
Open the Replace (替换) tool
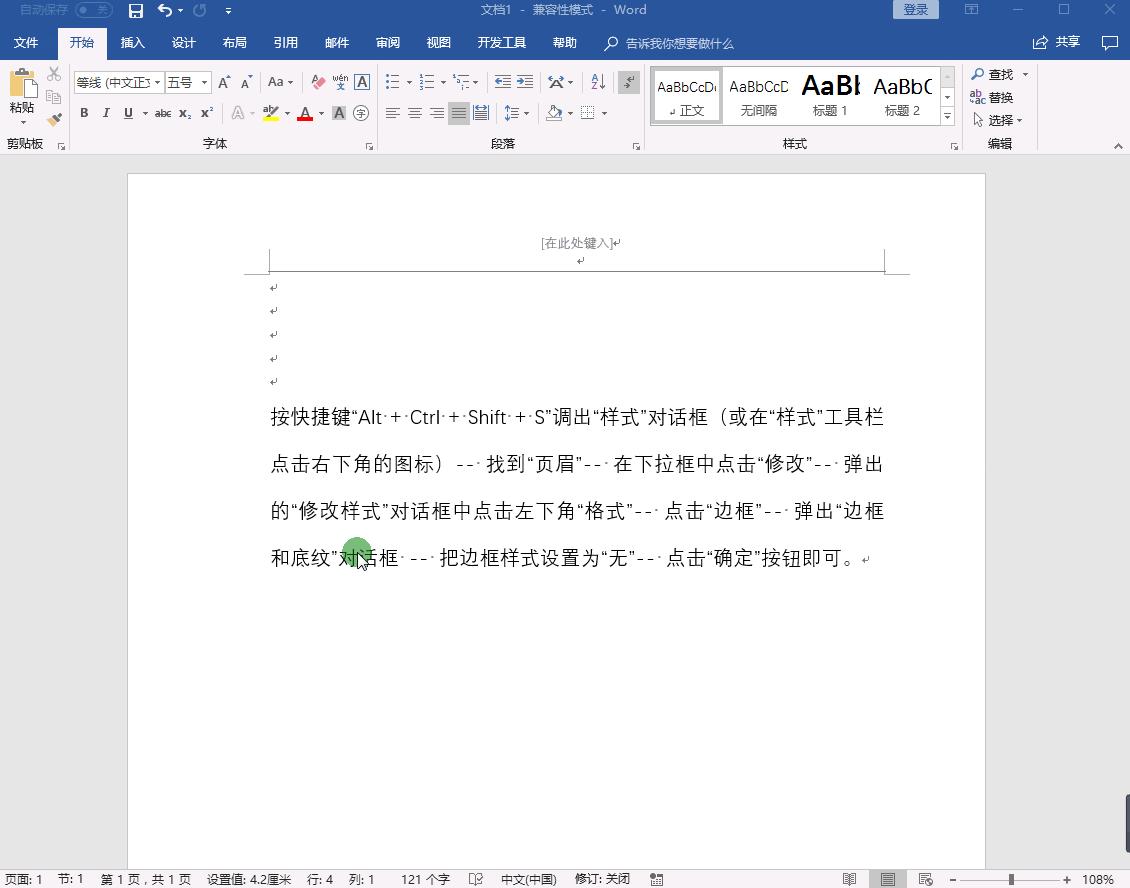pos(1000,97)
